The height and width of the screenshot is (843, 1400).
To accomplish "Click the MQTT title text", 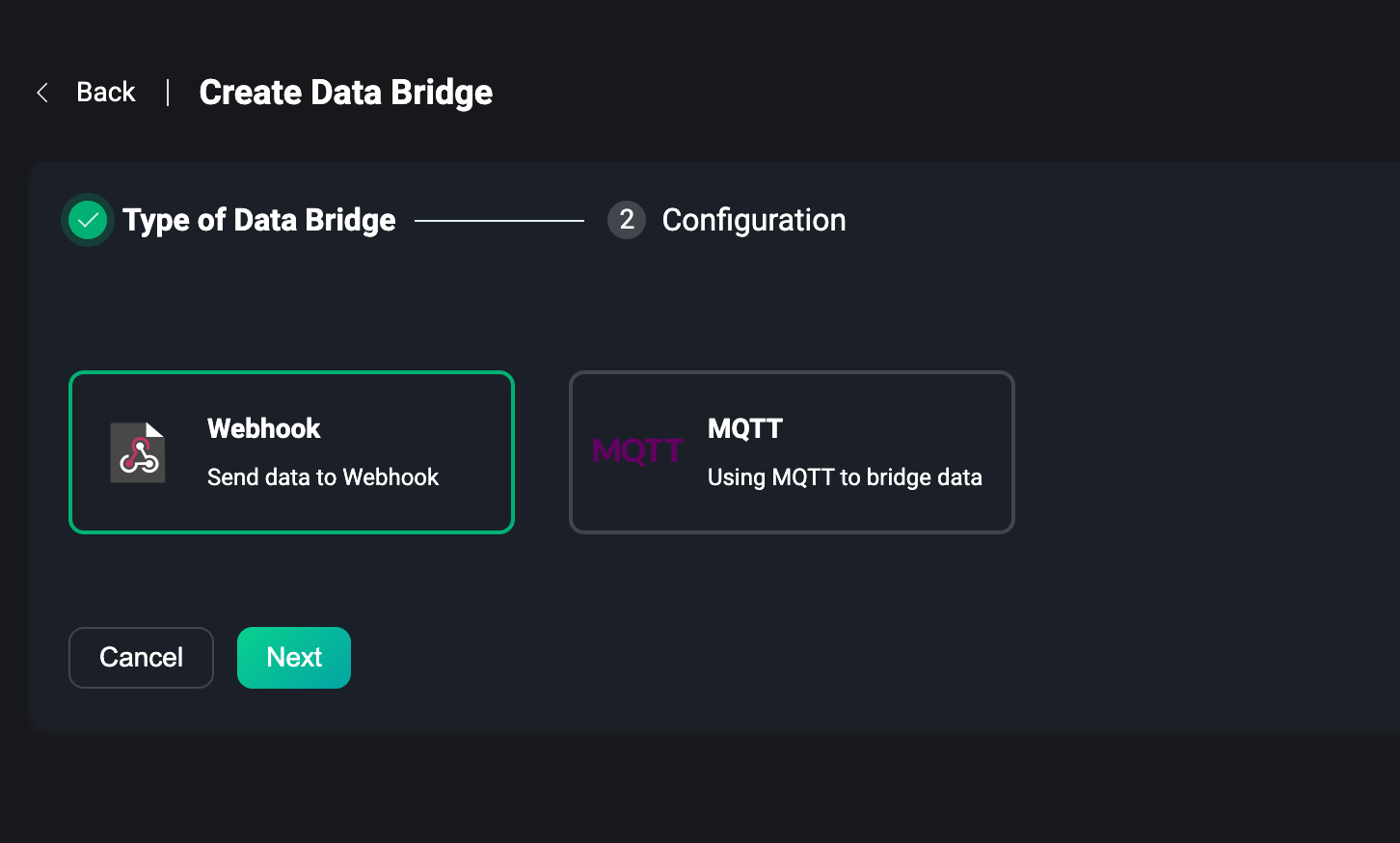I will click(x=744, y=428).
